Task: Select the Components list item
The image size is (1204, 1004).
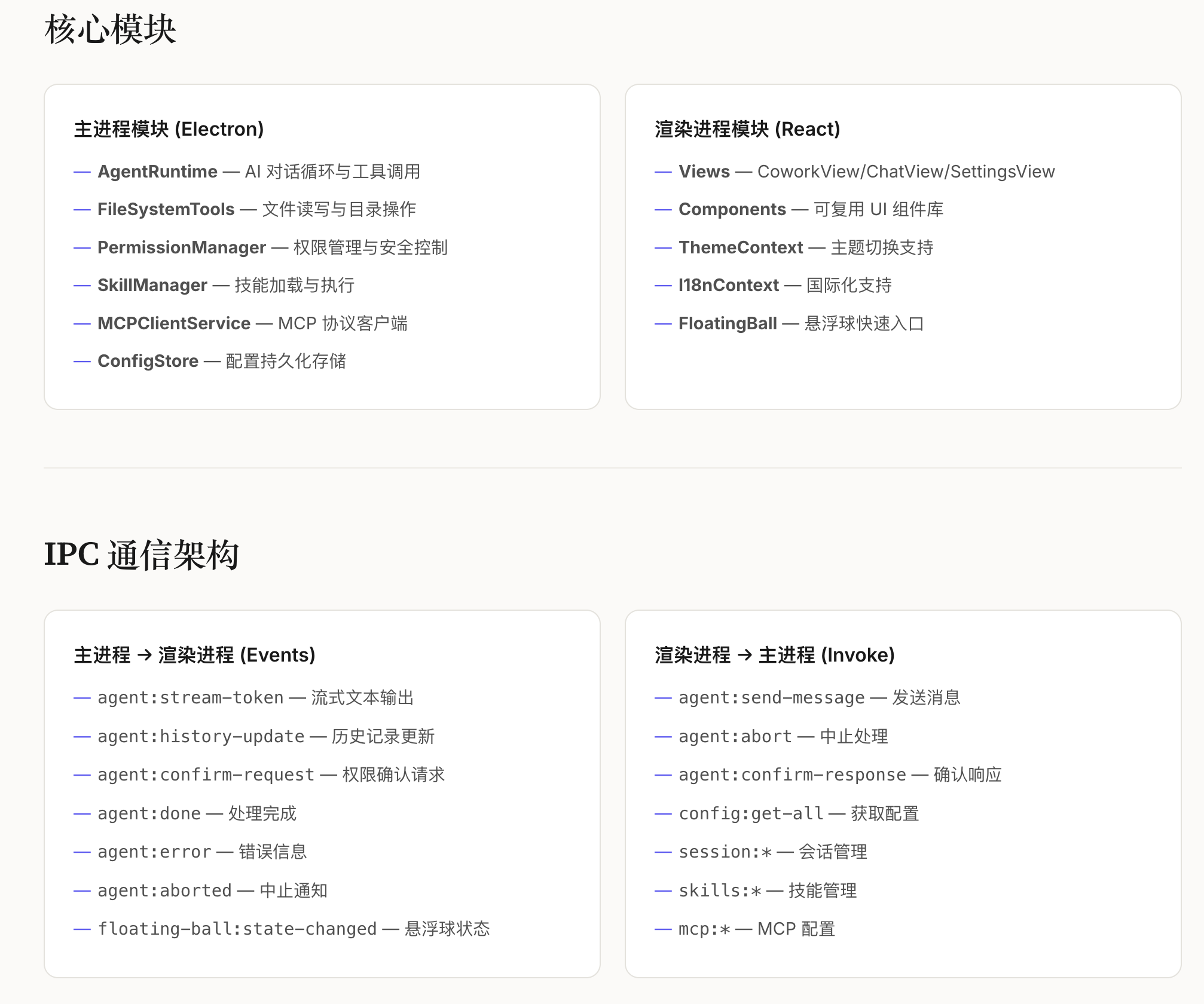Action: coord(732,209)
